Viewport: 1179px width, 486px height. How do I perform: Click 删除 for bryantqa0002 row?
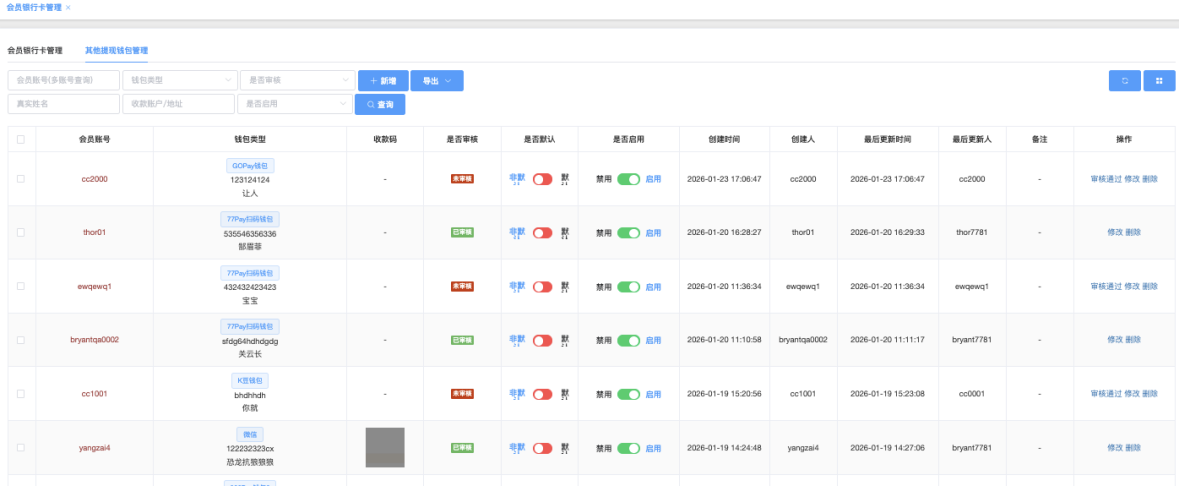tap(1133, 340)
